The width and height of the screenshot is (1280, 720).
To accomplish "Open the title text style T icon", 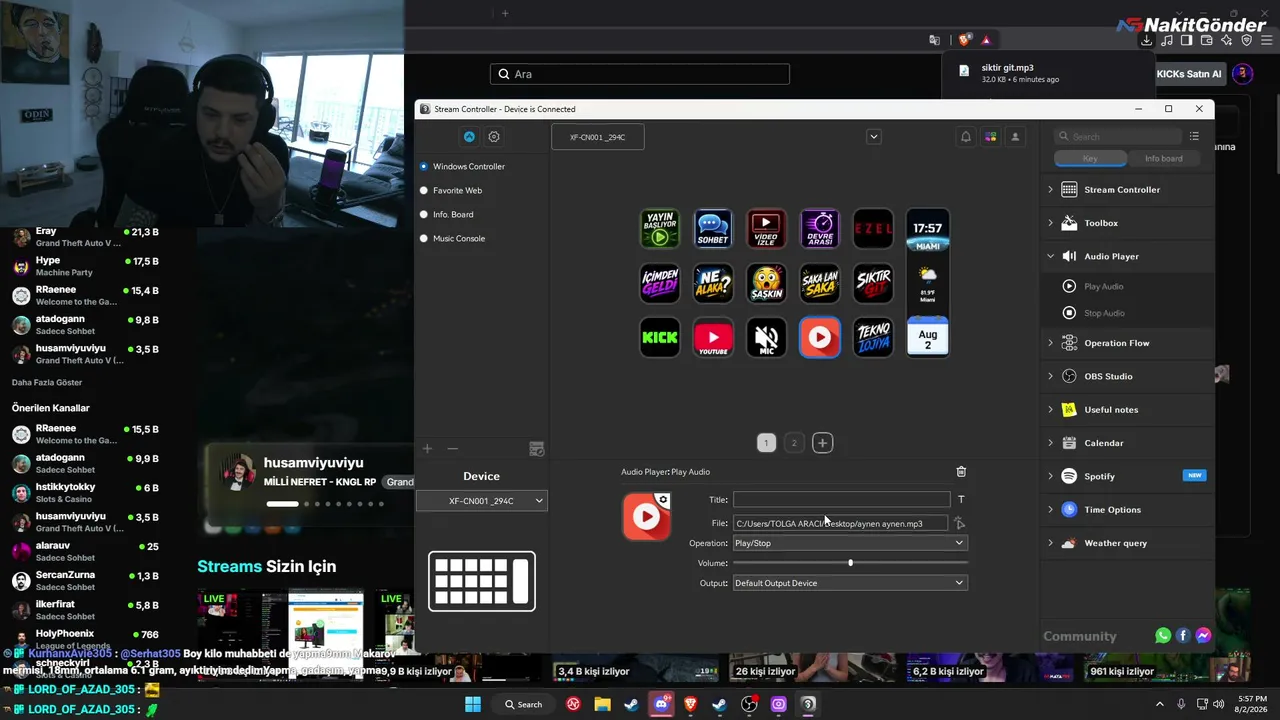I will pyautogui.click(x=961, y=499).
